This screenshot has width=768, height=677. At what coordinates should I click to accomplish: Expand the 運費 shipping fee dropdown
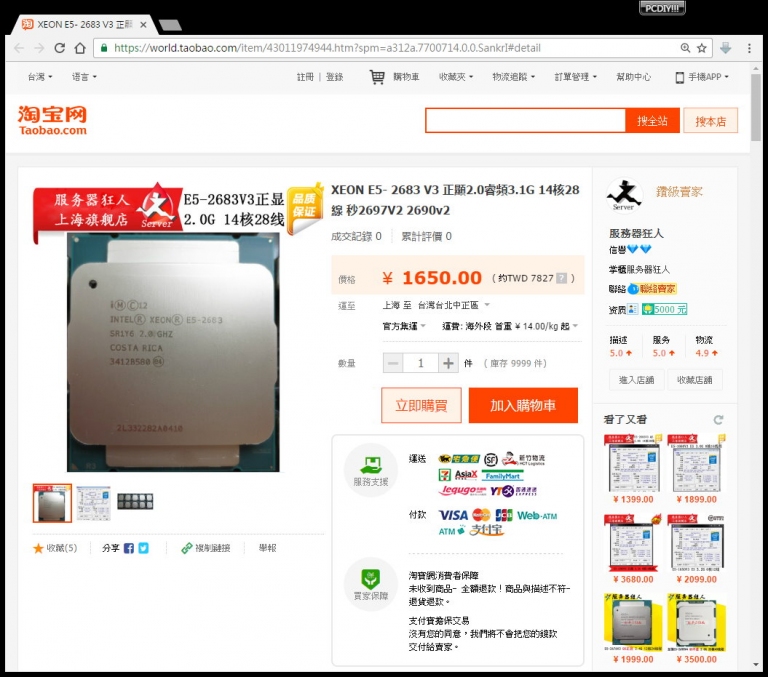(510, 326)
